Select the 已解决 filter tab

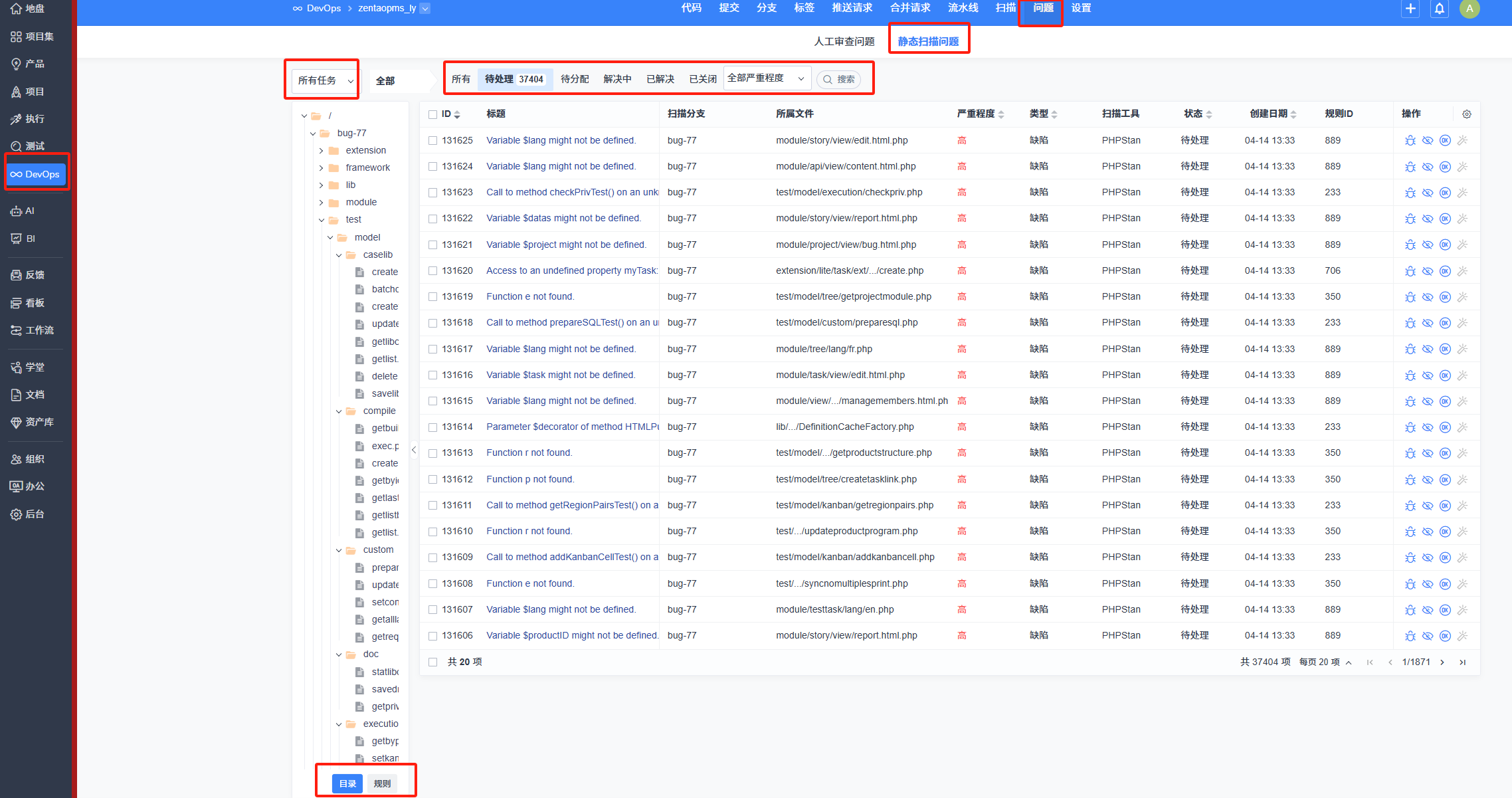click(x=660, y=79)
